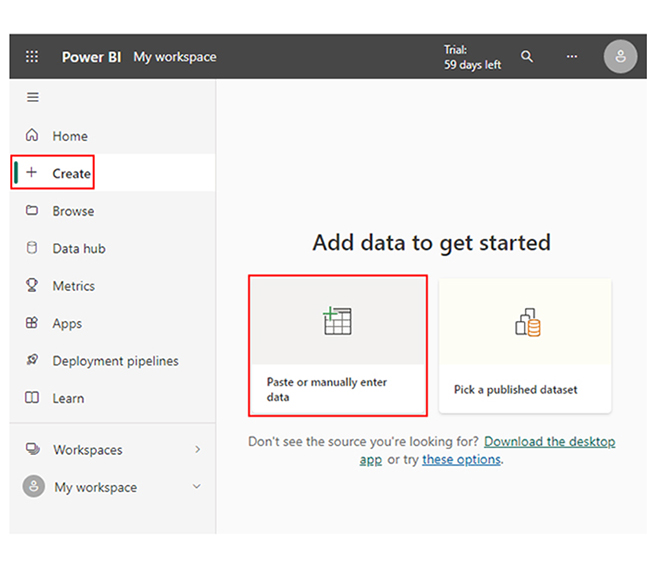Click My workspace in the header

[x=175, y=57]
